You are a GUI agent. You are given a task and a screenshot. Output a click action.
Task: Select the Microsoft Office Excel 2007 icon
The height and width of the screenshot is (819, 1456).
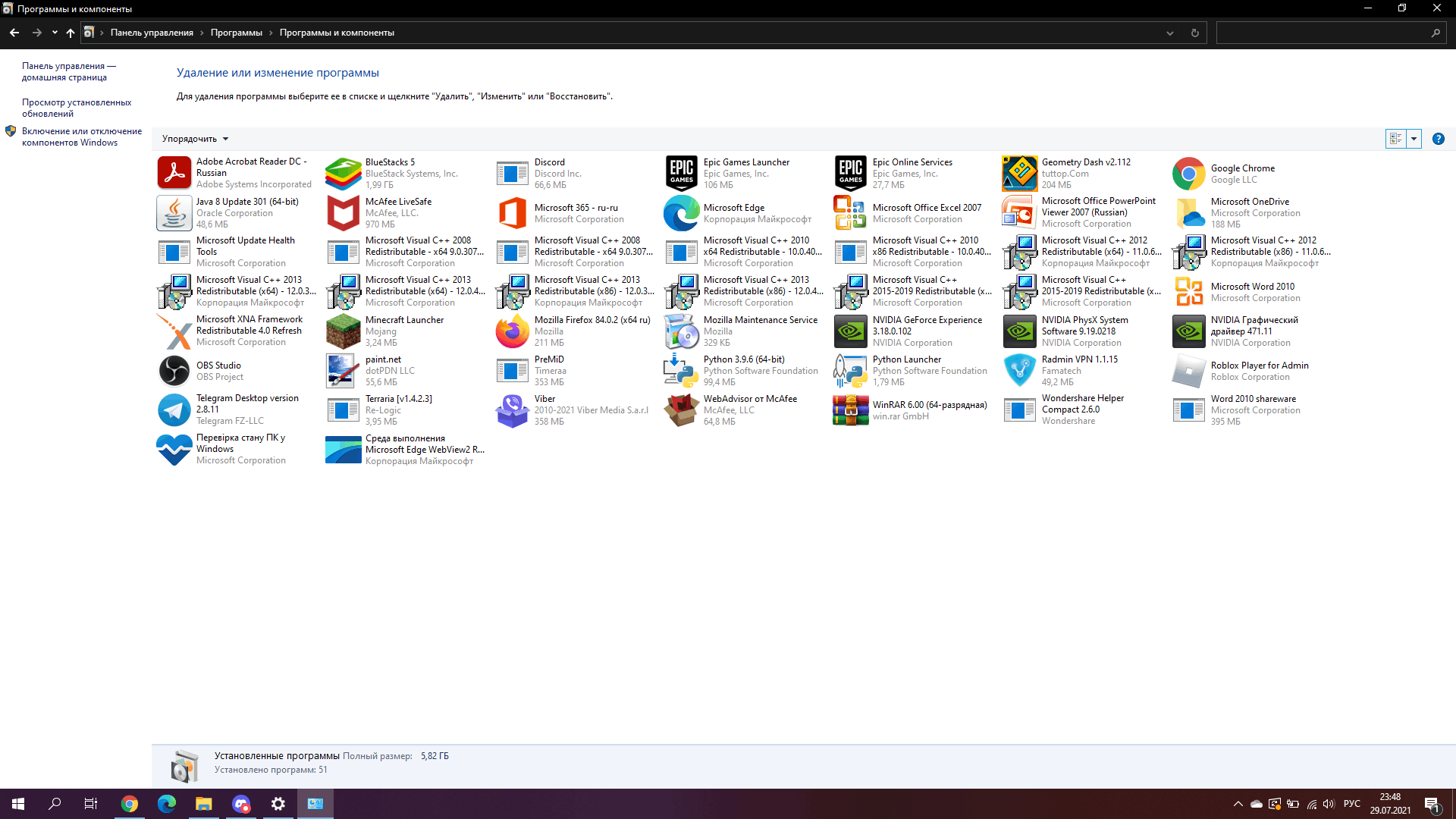850,213
